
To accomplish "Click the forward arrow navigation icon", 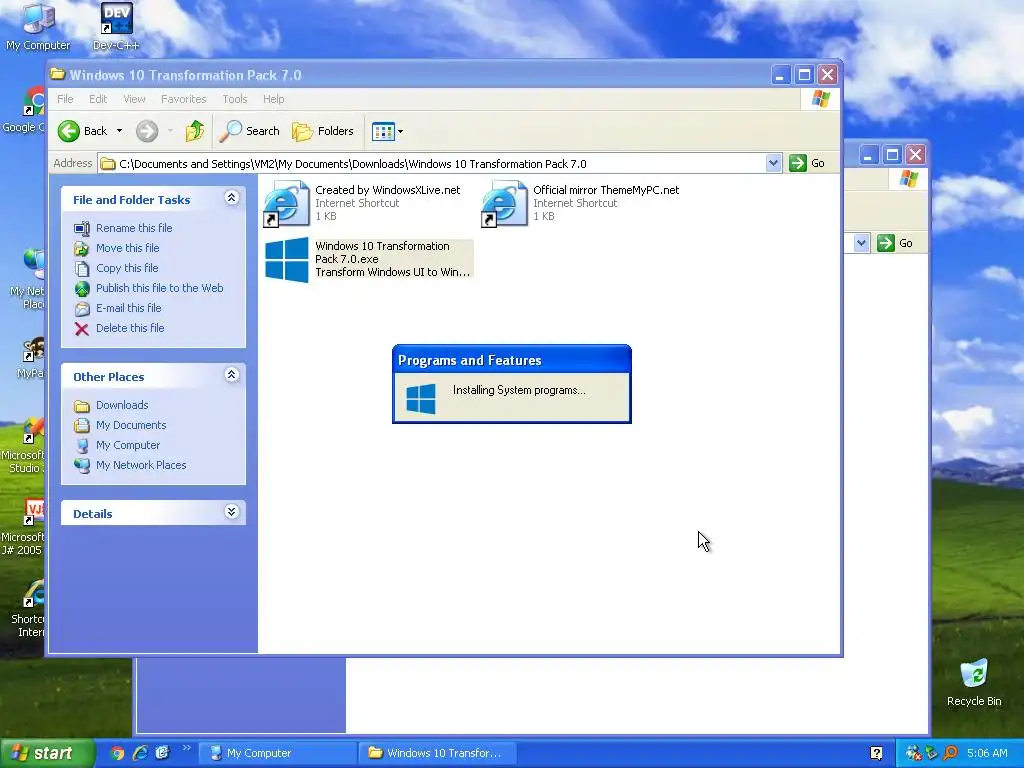I will coord(147,131).
